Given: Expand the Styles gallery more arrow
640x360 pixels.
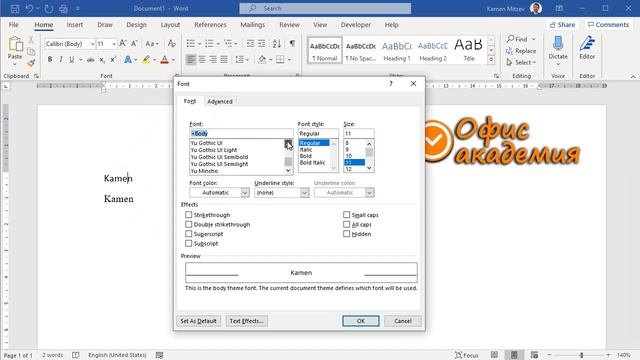Looking at the screenshot, I should [x=491, y=60].
